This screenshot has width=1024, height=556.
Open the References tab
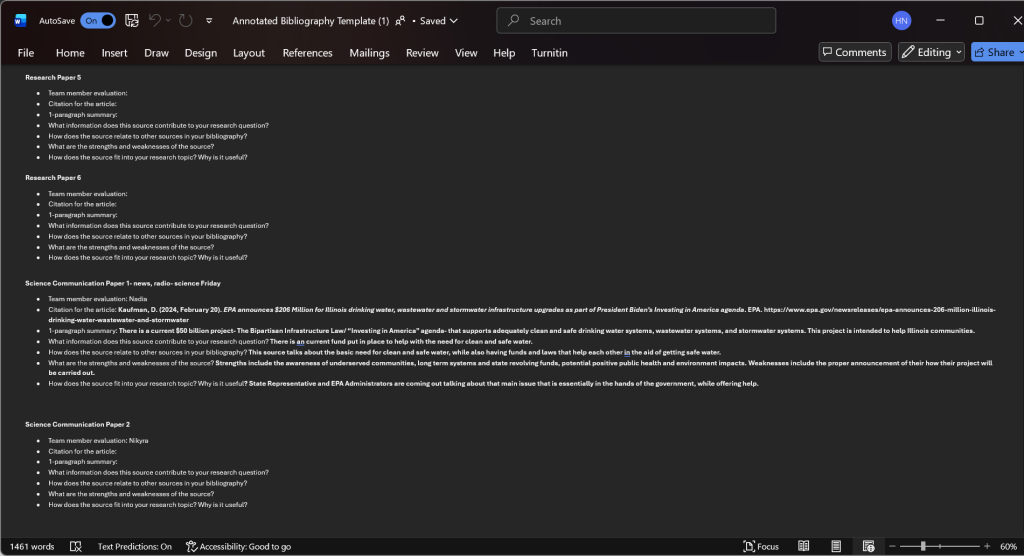coord(307,53)
